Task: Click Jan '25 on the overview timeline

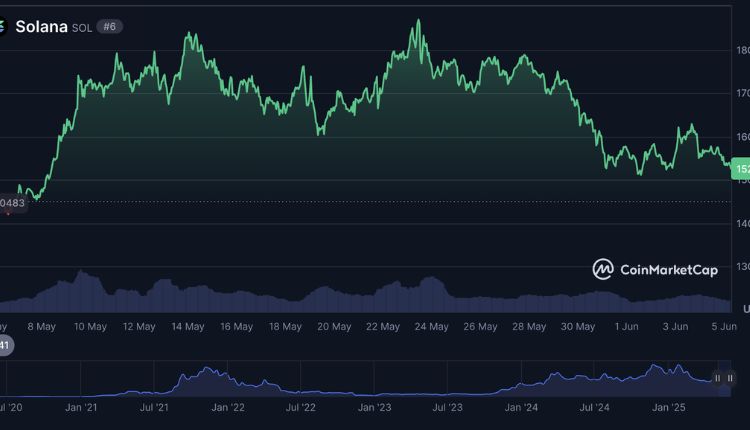Action: click(x=669, y=408)
